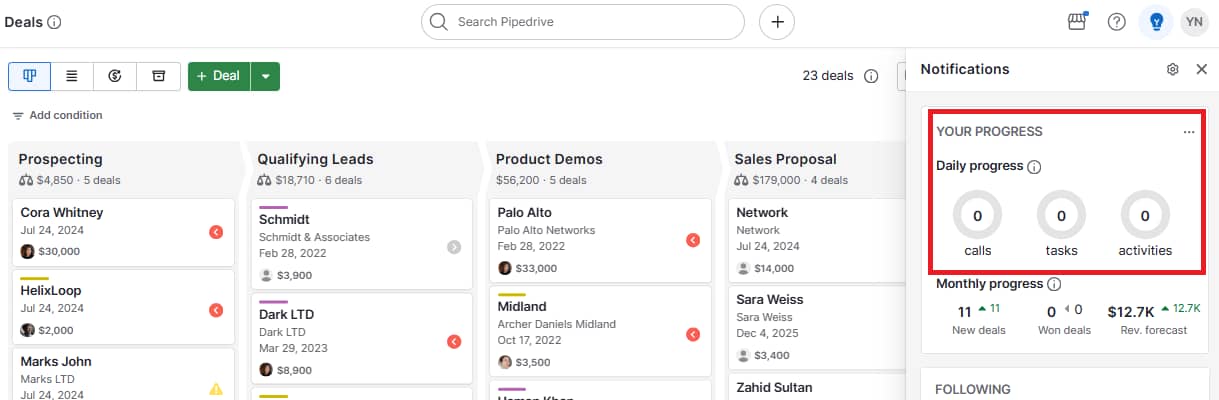Open the Marketplace icon
The width and height of the screenshot is (1219, 400).
tap(1077, 22)
